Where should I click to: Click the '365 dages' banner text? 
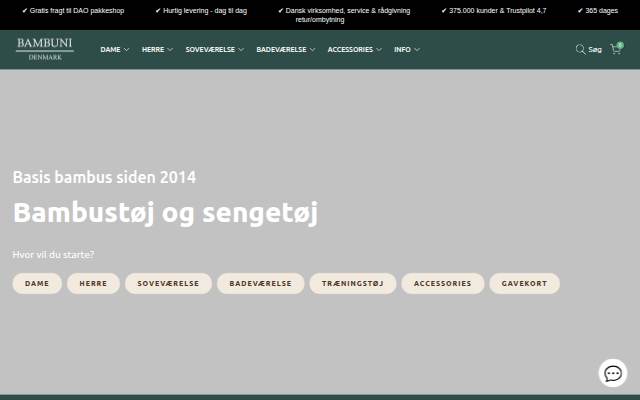pyautogui.click(x=598, y=11)
